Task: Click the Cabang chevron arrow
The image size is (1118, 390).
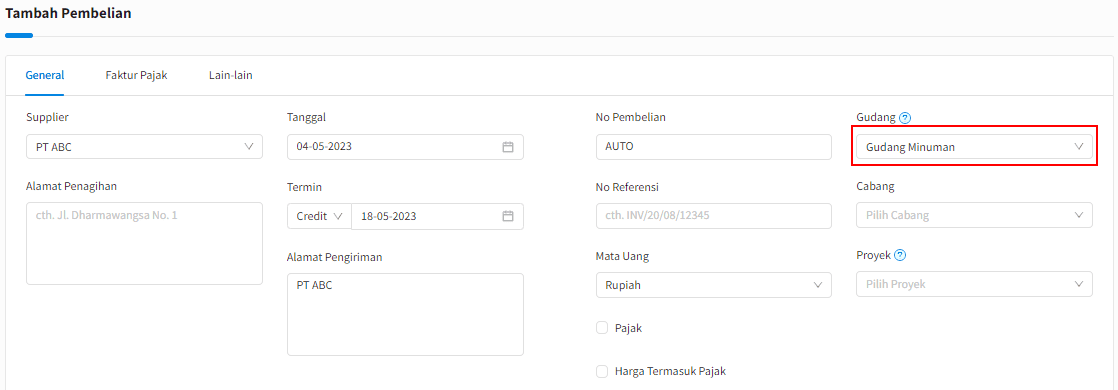Action: click(1078, 215)
